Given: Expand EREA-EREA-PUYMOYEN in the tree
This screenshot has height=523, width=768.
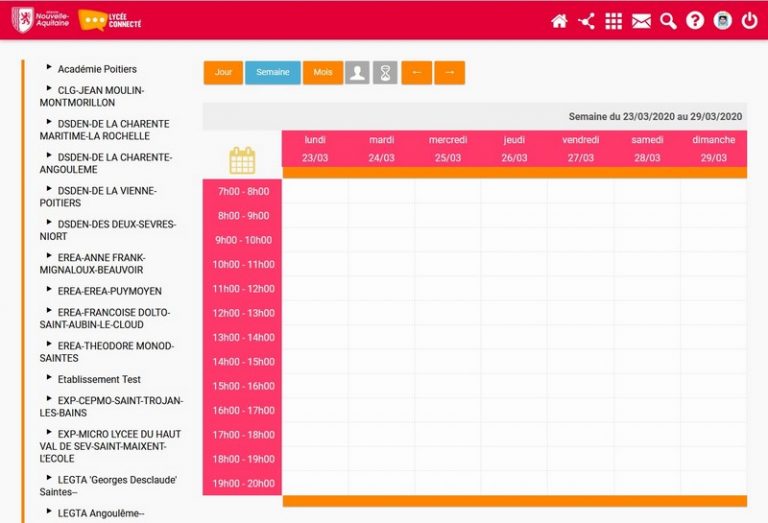Looking at the screenshot, I should (49, 289).
